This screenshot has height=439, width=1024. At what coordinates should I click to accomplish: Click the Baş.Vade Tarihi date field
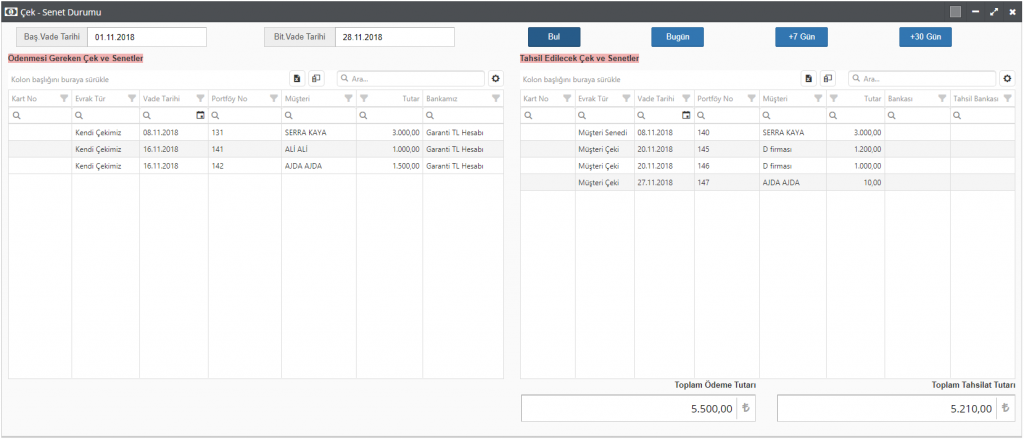(x=146, y=37)
